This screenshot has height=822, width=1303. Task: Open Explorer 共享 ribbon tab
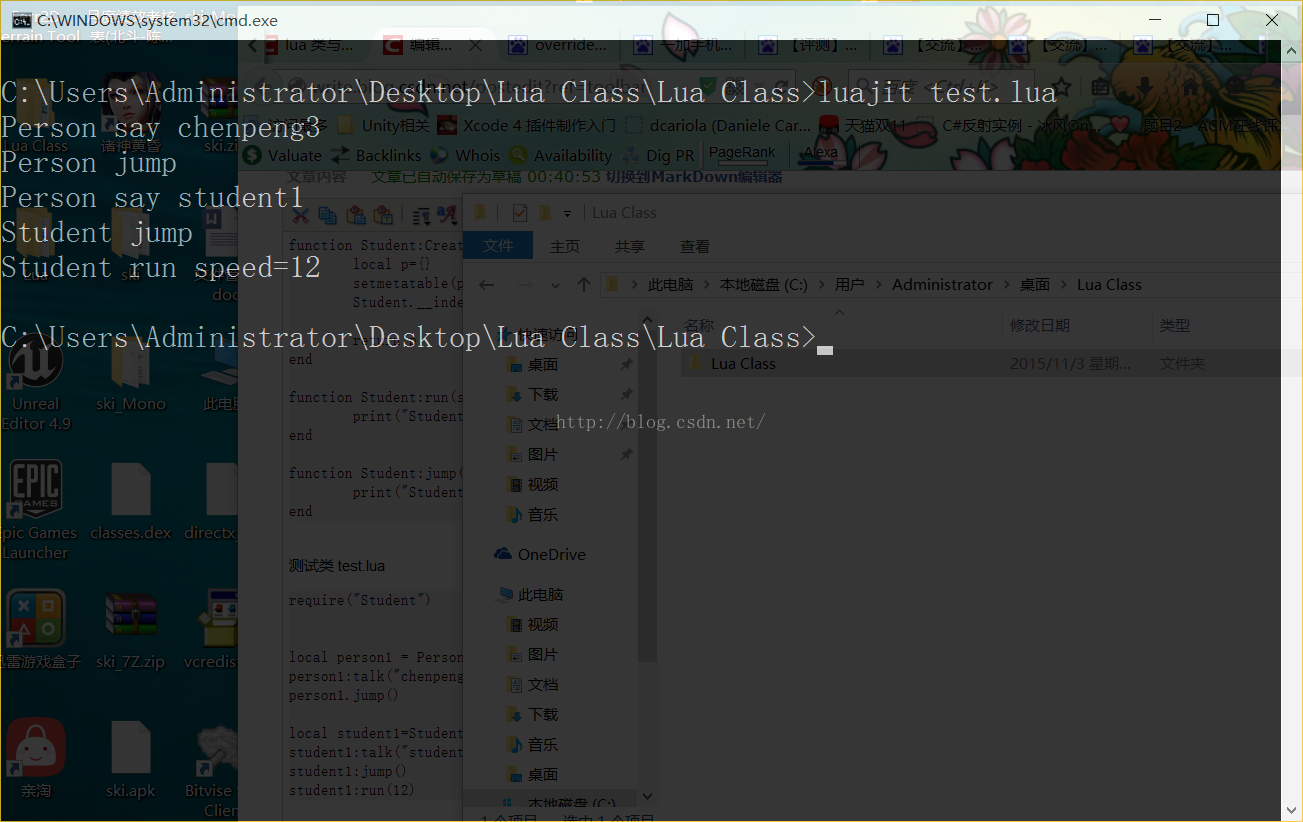(x=630, y=246)
